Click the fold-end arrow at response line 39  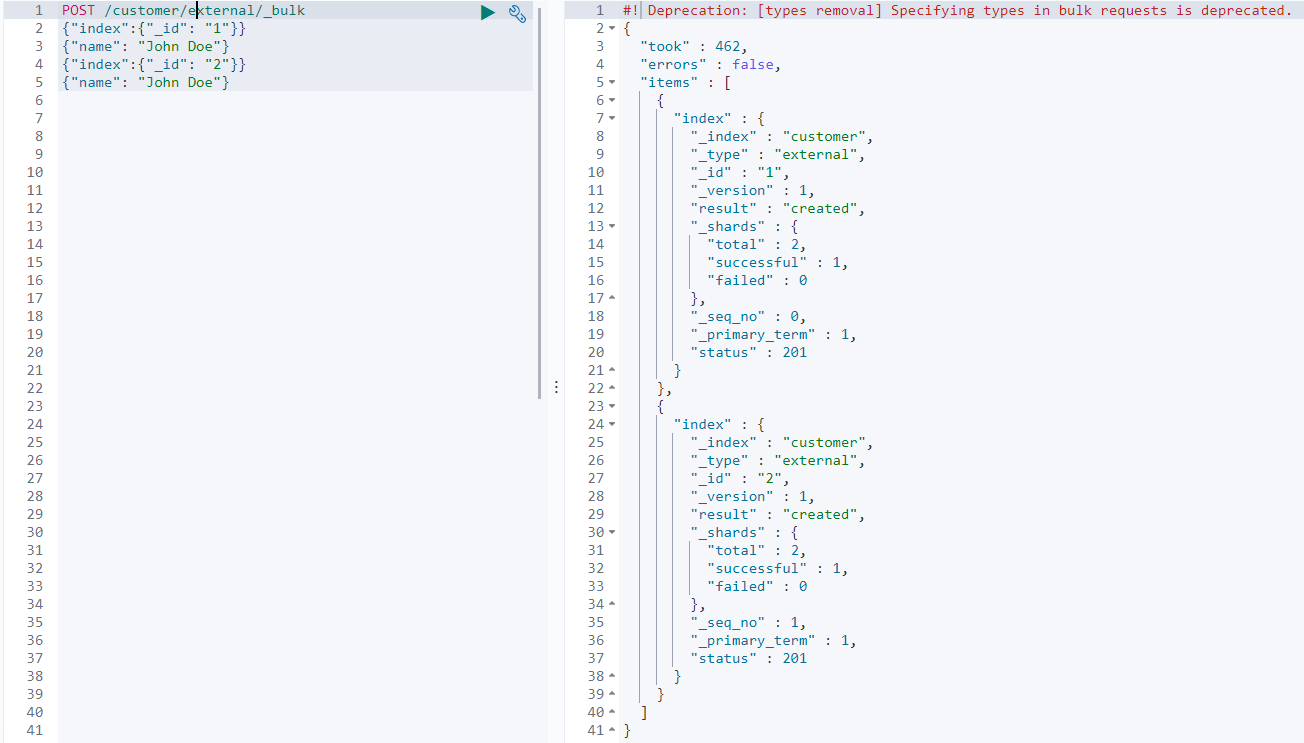tap(612, 694)
